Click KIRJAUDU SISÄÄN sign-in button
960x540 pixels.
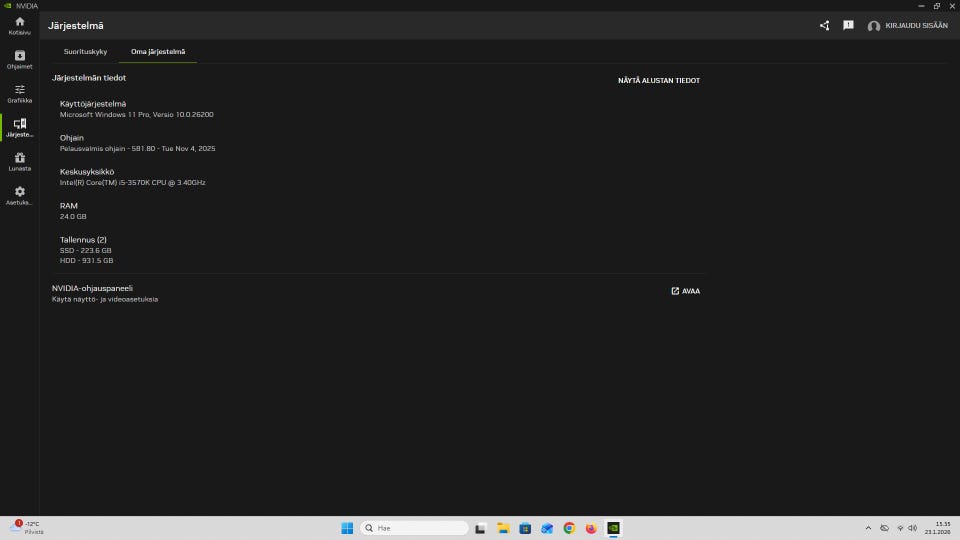click(907, 26)
